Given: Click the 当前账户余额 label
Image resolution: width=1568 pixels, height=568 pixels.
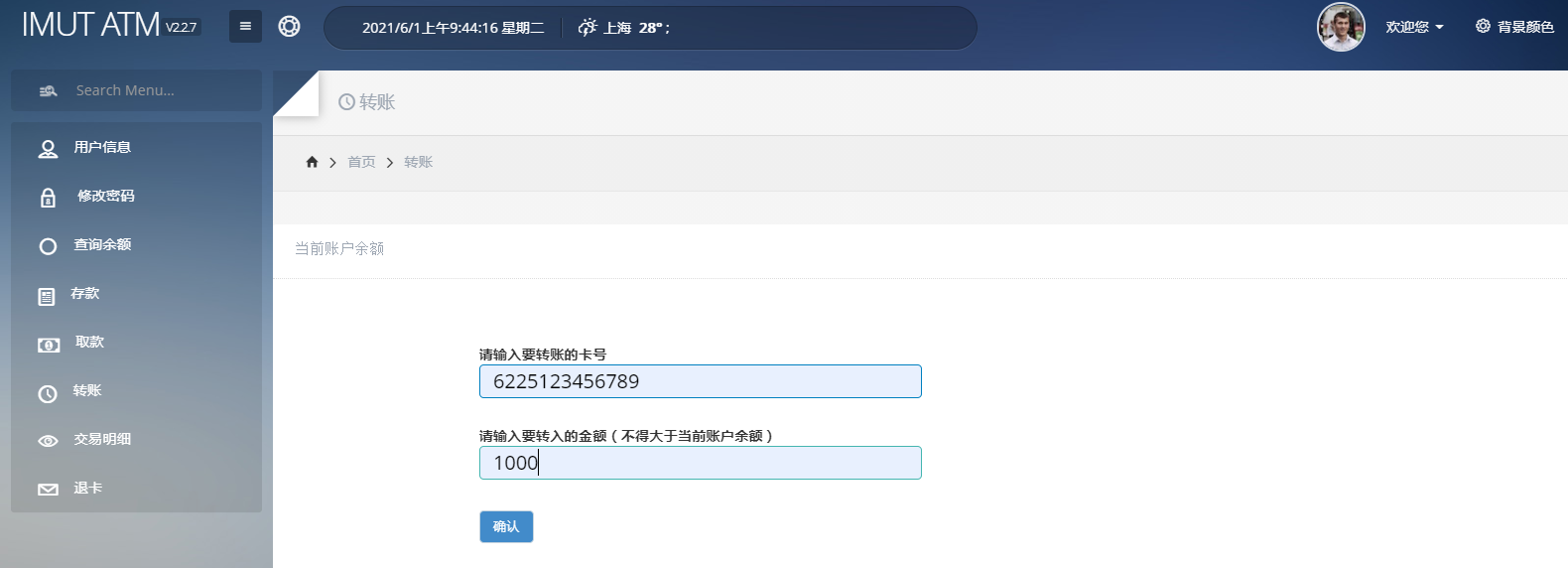Looking at the screenshot, I should tap(339, 248).
